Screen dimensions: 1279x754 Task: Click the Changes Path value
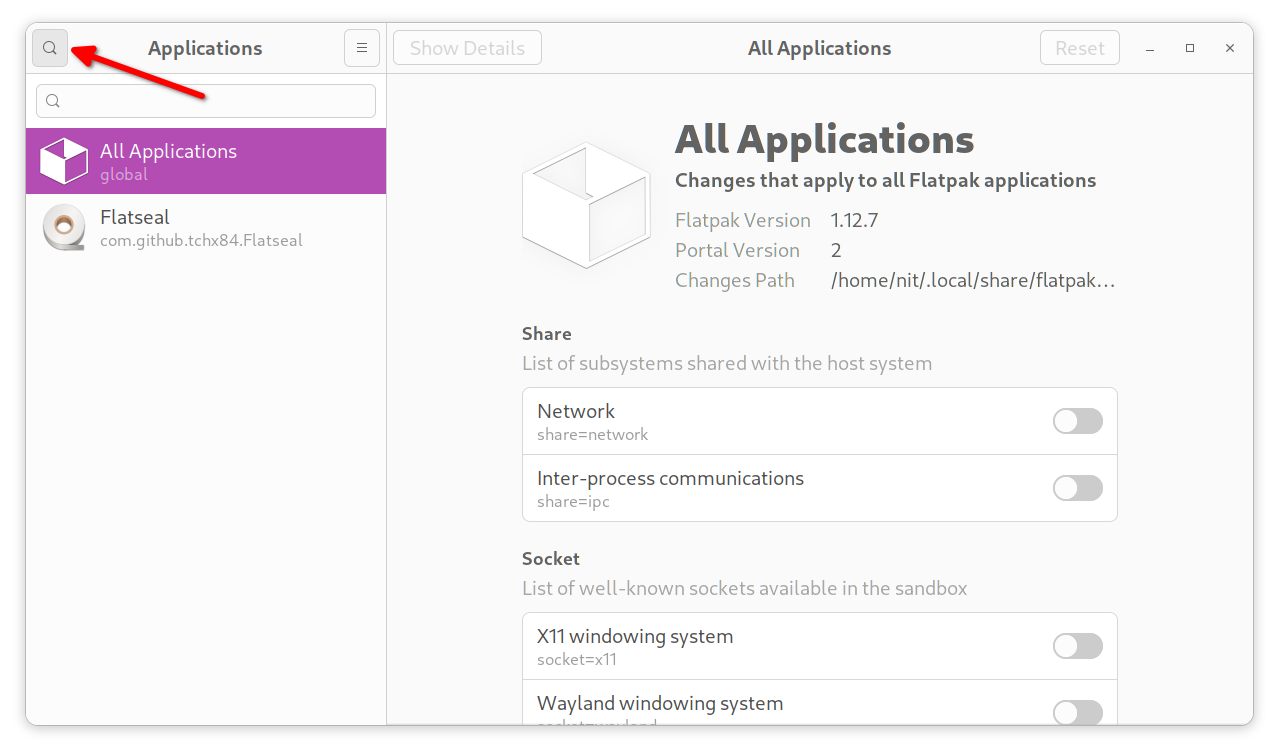tap(973, 280)
